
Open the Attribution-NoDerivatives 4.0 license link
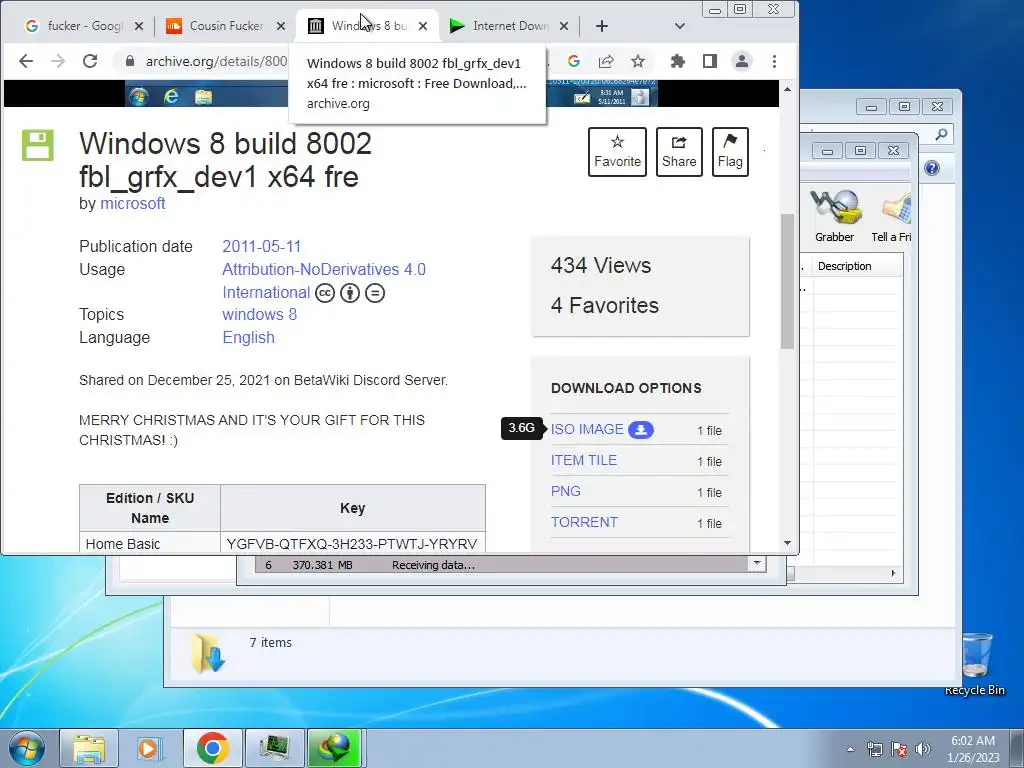click(x=324, y=270)
